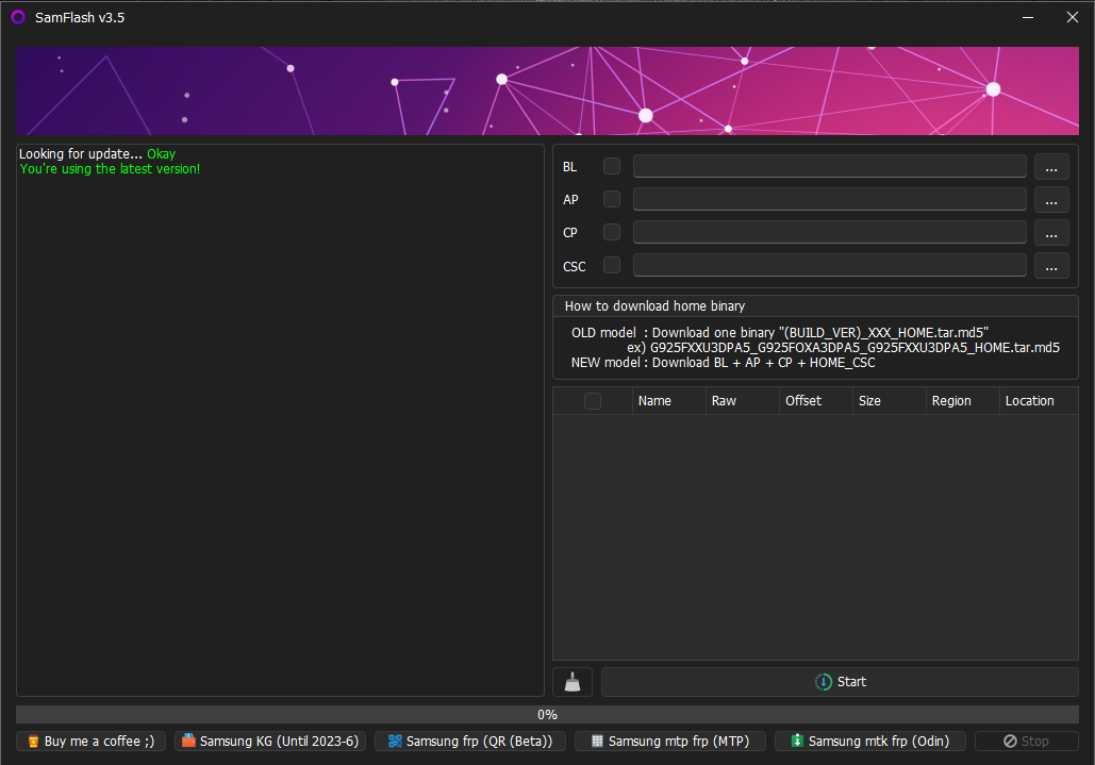Image resolution: width=1095 pixels, height=765 pixels.
Task: Launch Samsung frp (QR Beta) function
Action: tap(470, 741)
